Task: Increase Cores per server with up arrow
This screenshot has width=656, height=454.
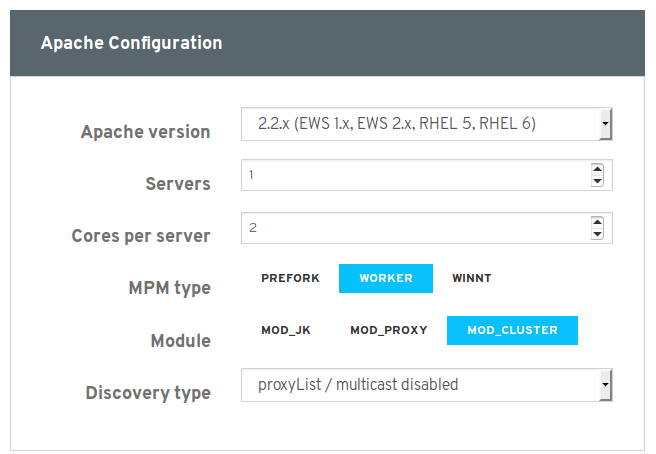Action: (x=597, y=222)
